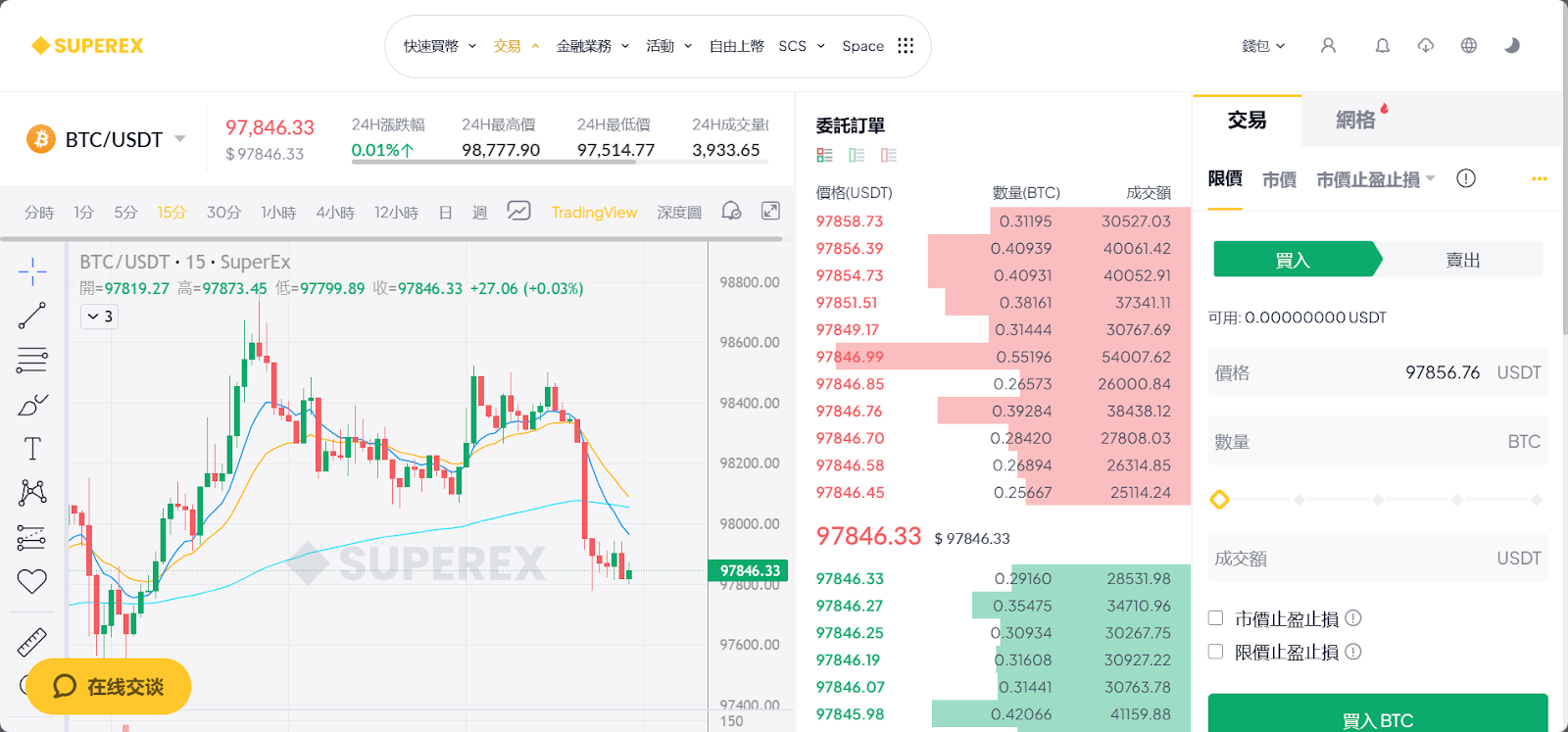Switch to 深度圖 depth chart
The width and height of the screenshot is (1568, 732).
click(679, 213)
